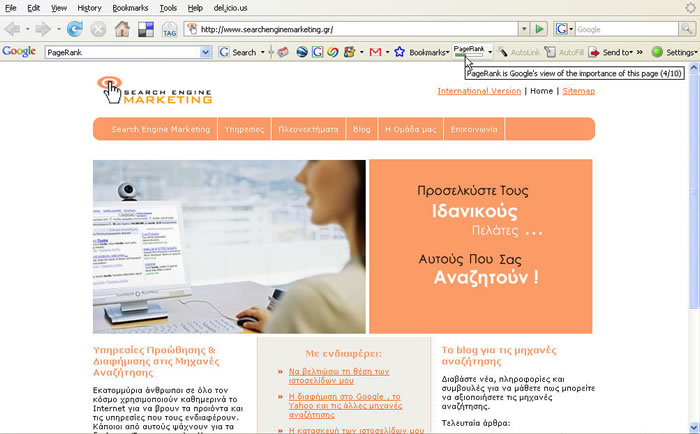The image size is (700, 434).
Task: Open the Forward history dropdown arrow
Action: (58, 29)
